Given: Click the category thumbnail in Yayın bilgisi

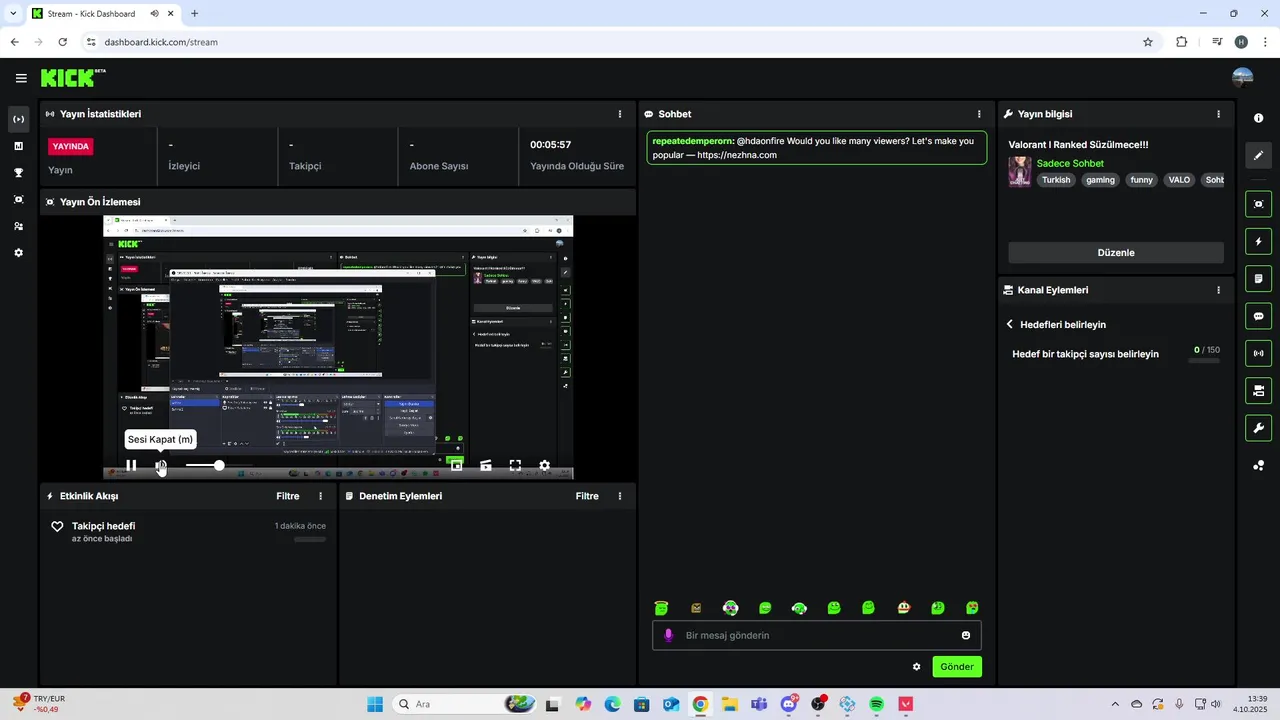Looking at the screenshot, I should pyautogui.click(x=1019, y=171).
